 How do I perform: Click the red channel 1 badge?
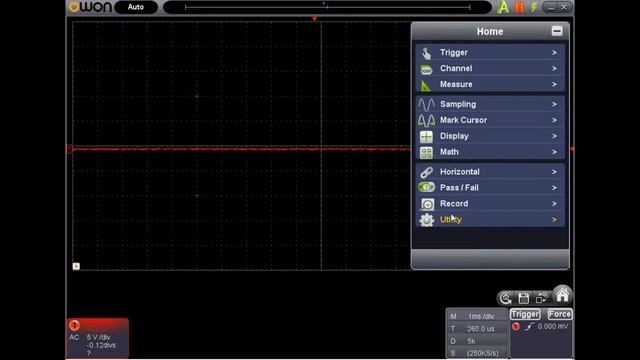click(x=74, y=325)
